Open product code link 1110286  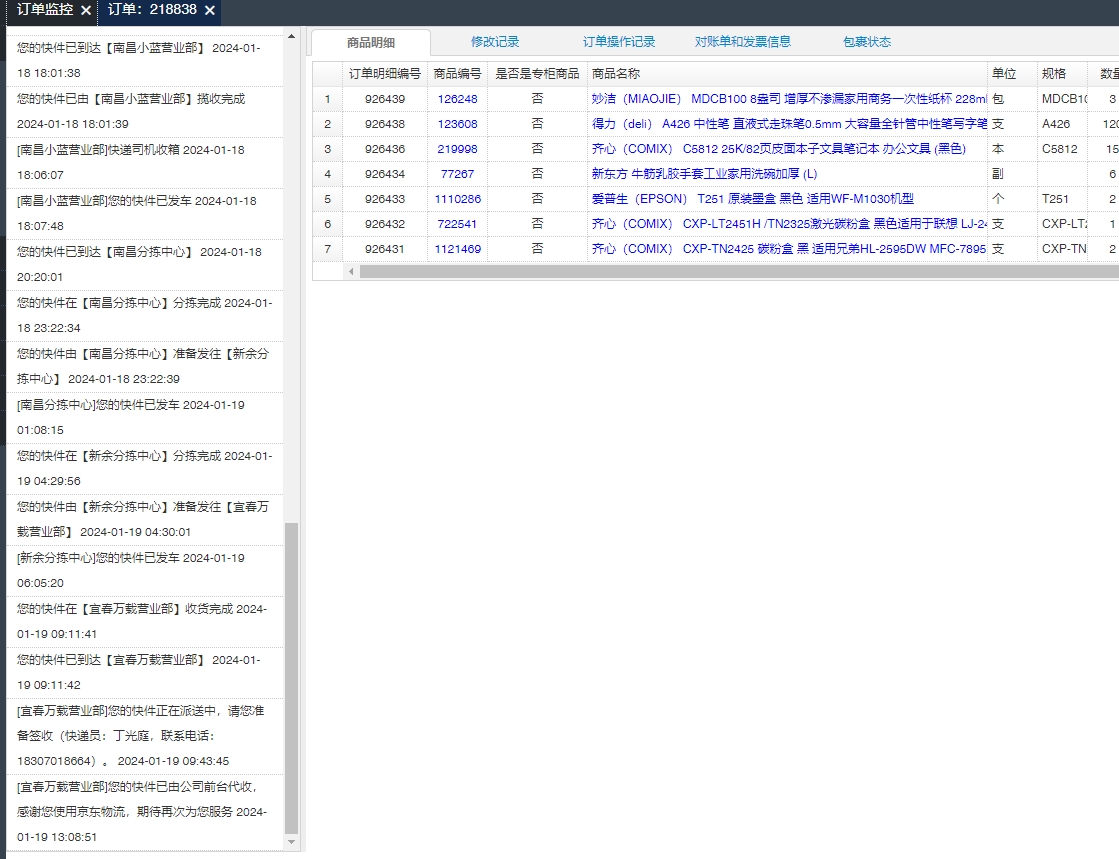point(457,198)
